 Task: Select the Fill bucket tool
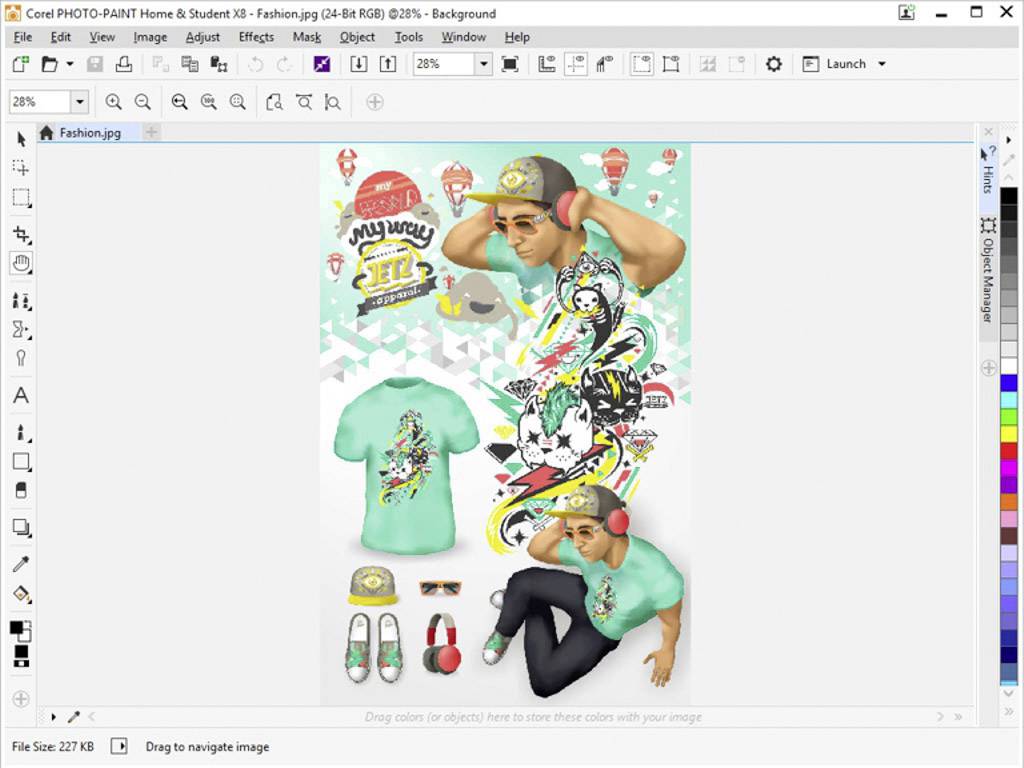[20, 595]
